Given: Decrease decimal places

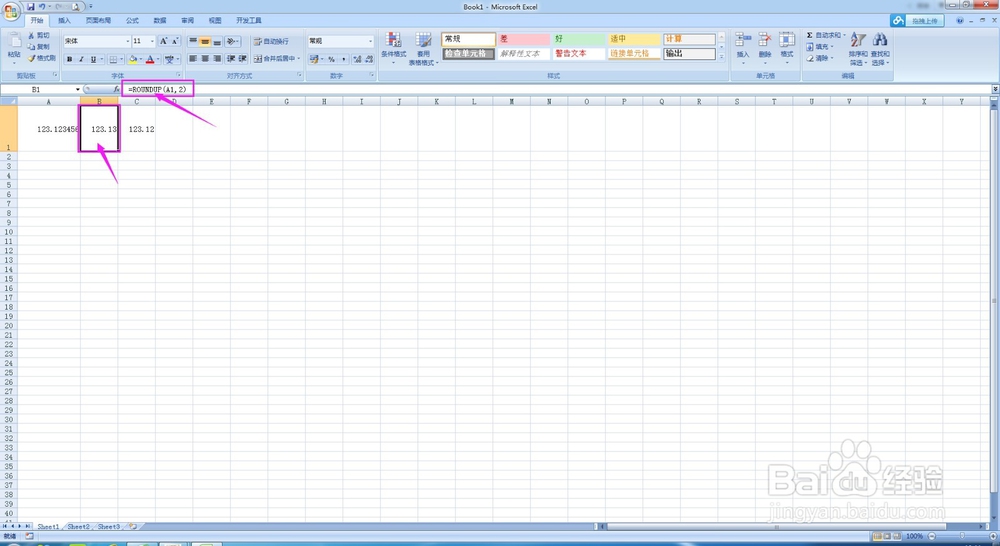Looking at the screenshot, I should click(369, 59).
